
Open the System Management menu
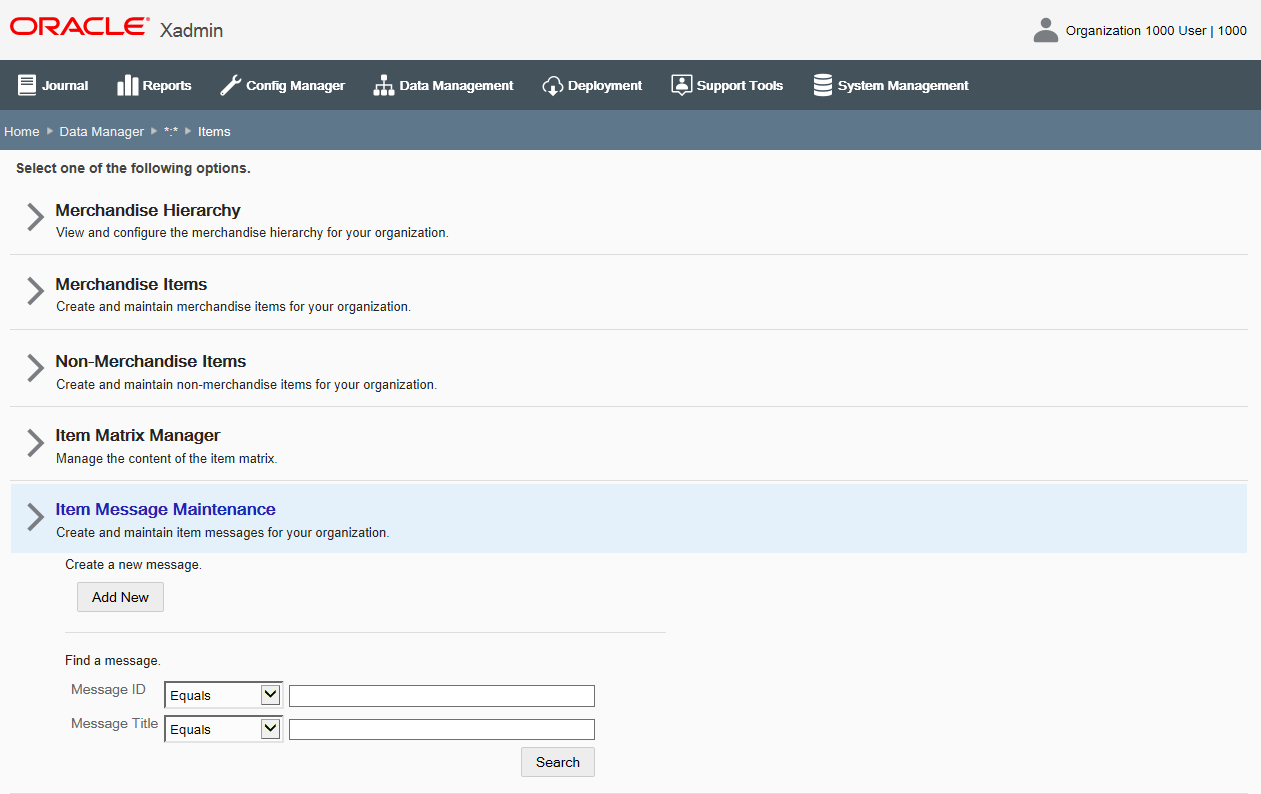click(891, 85)
